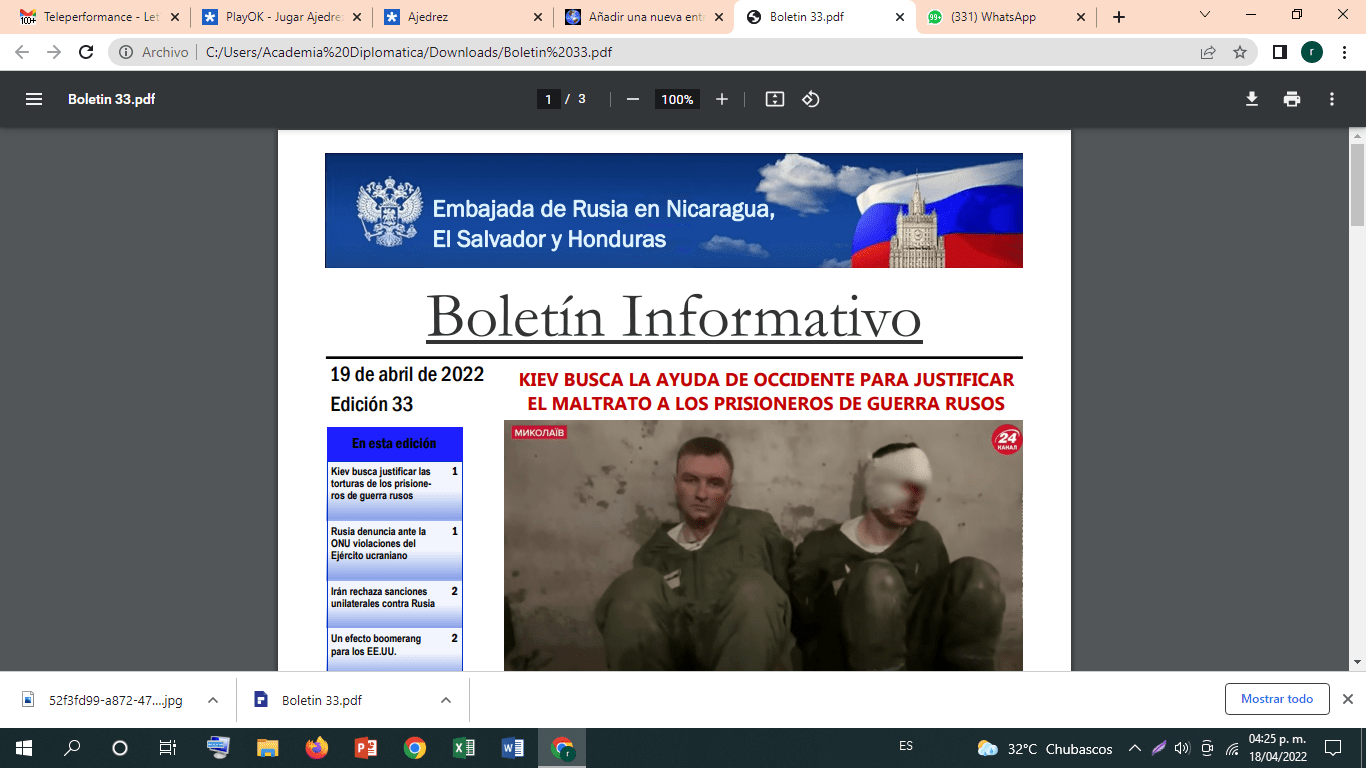Click the address bar URL

[409, 52]
